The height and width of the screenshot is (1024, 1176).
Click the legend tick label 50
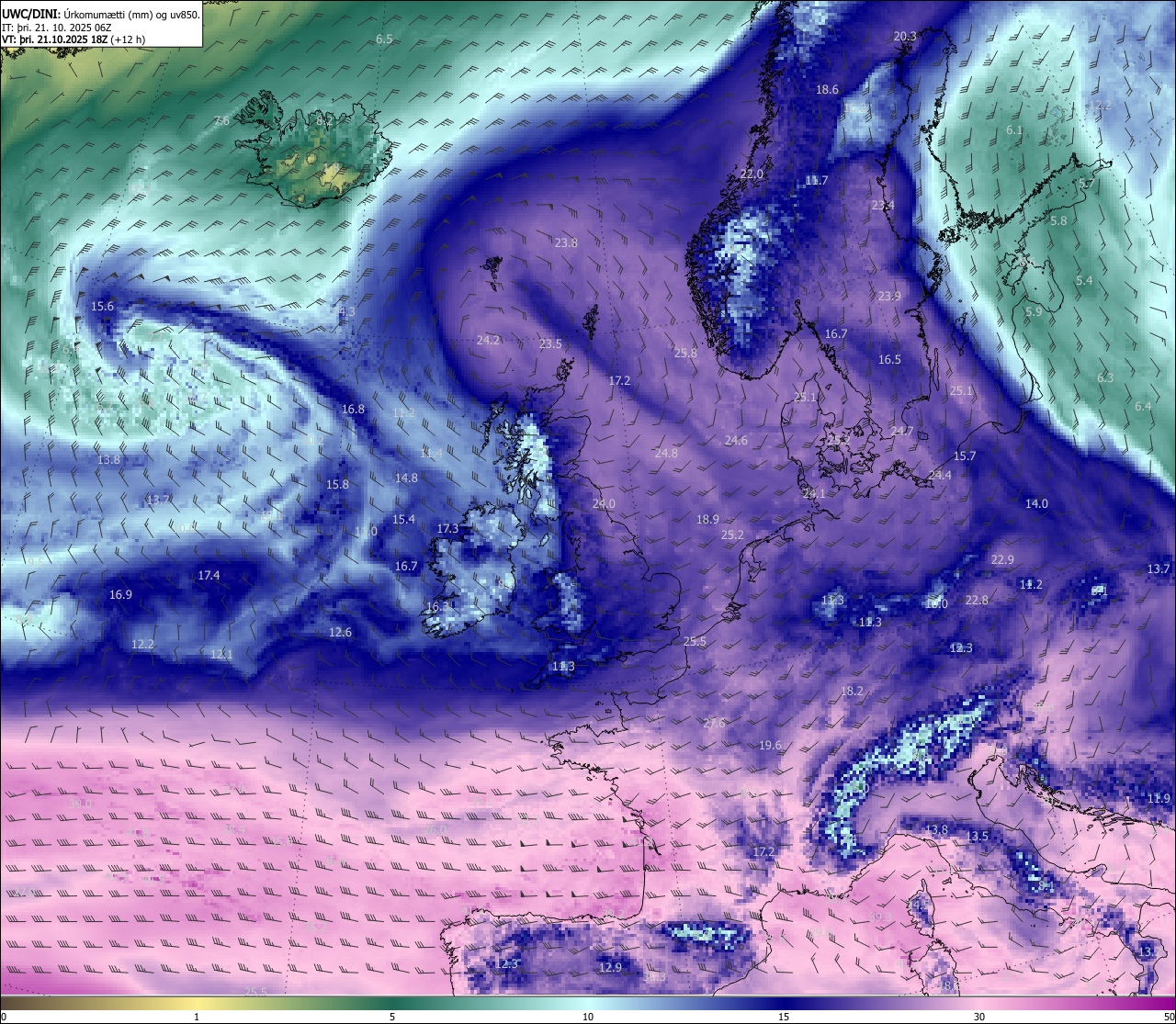(1169, 1018)
